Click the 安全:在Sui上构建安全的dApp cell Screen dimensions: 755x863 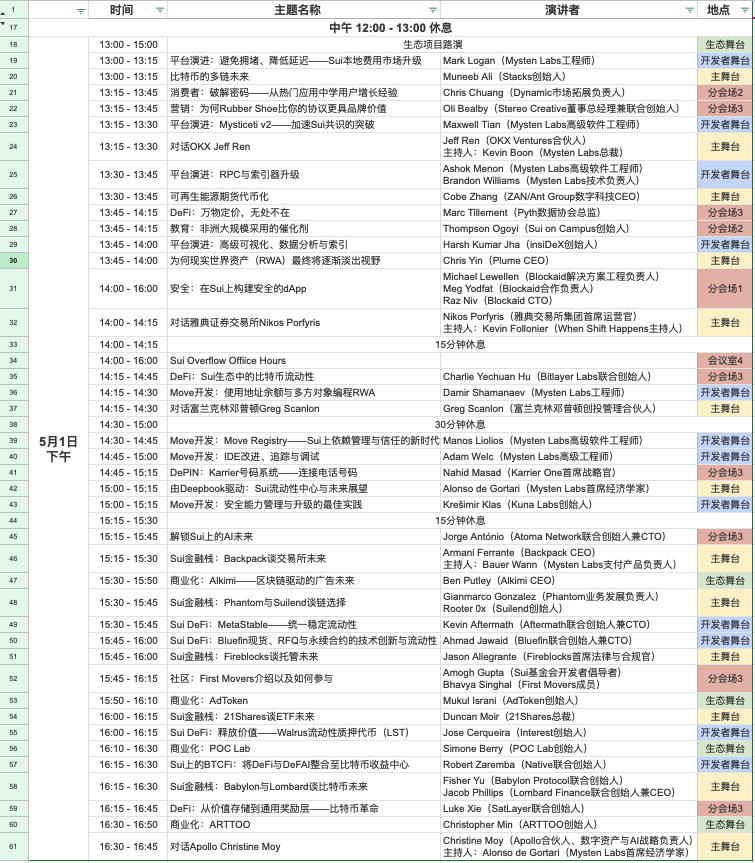(x=304, y=288)
